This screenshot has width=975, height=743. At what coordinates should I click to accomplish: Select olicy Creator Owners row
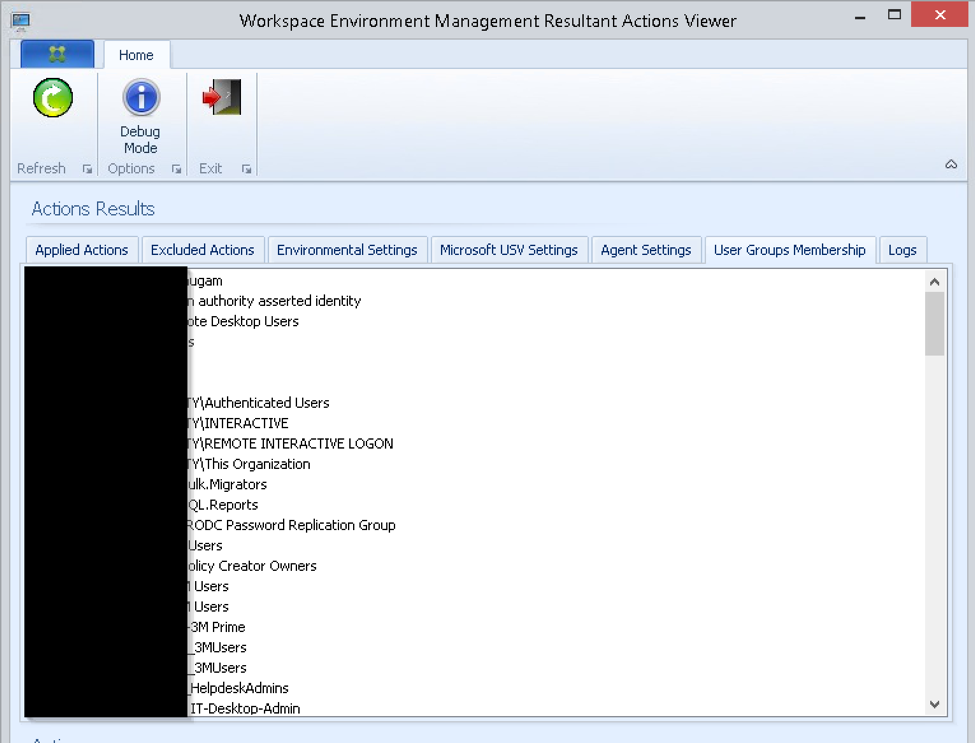(476, 566)
